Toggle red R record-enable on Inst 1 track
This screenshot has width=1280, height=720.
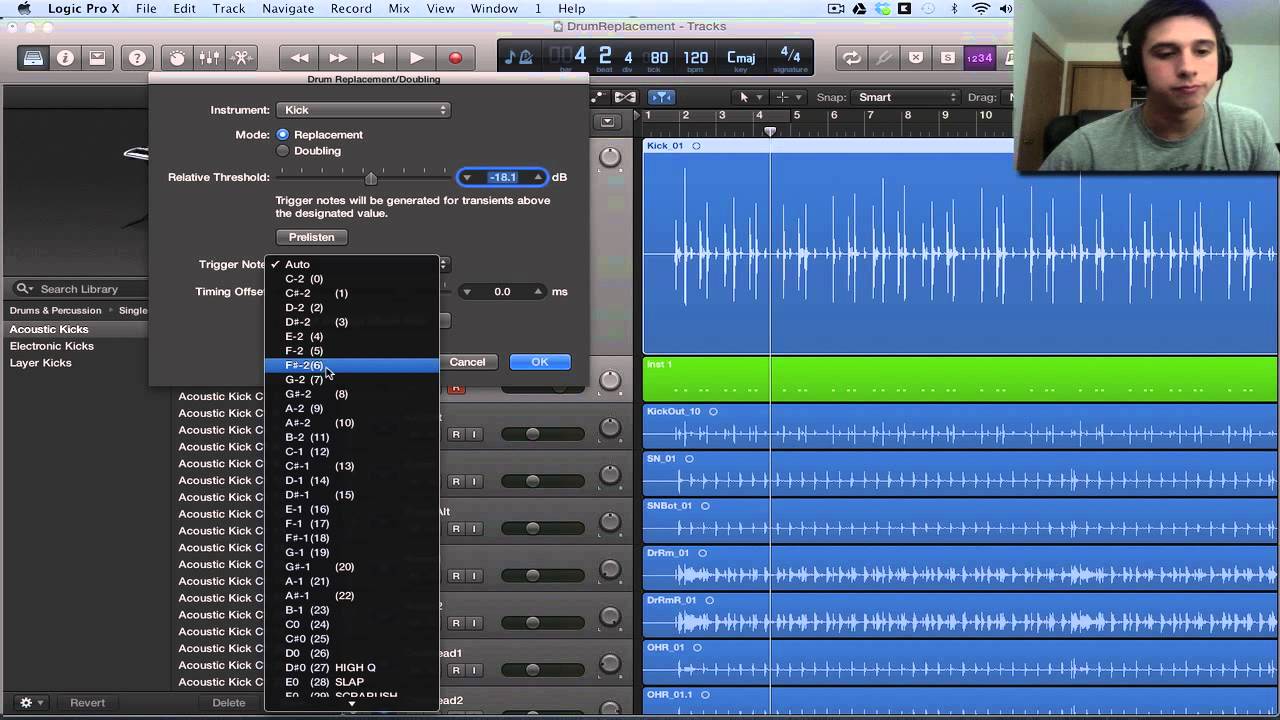(x=456, y=387)
